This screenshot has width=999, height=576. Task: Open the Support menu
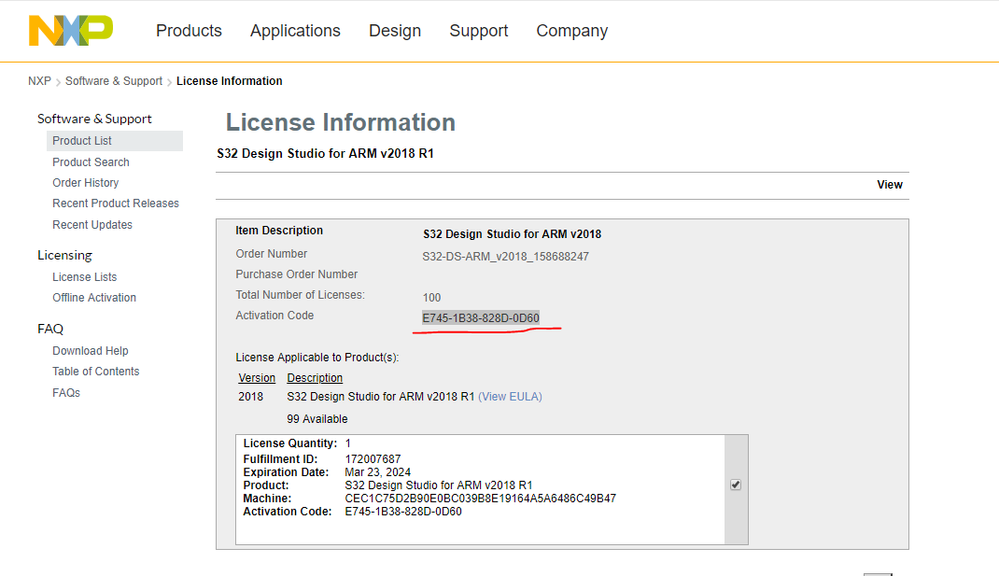(479, 31)
